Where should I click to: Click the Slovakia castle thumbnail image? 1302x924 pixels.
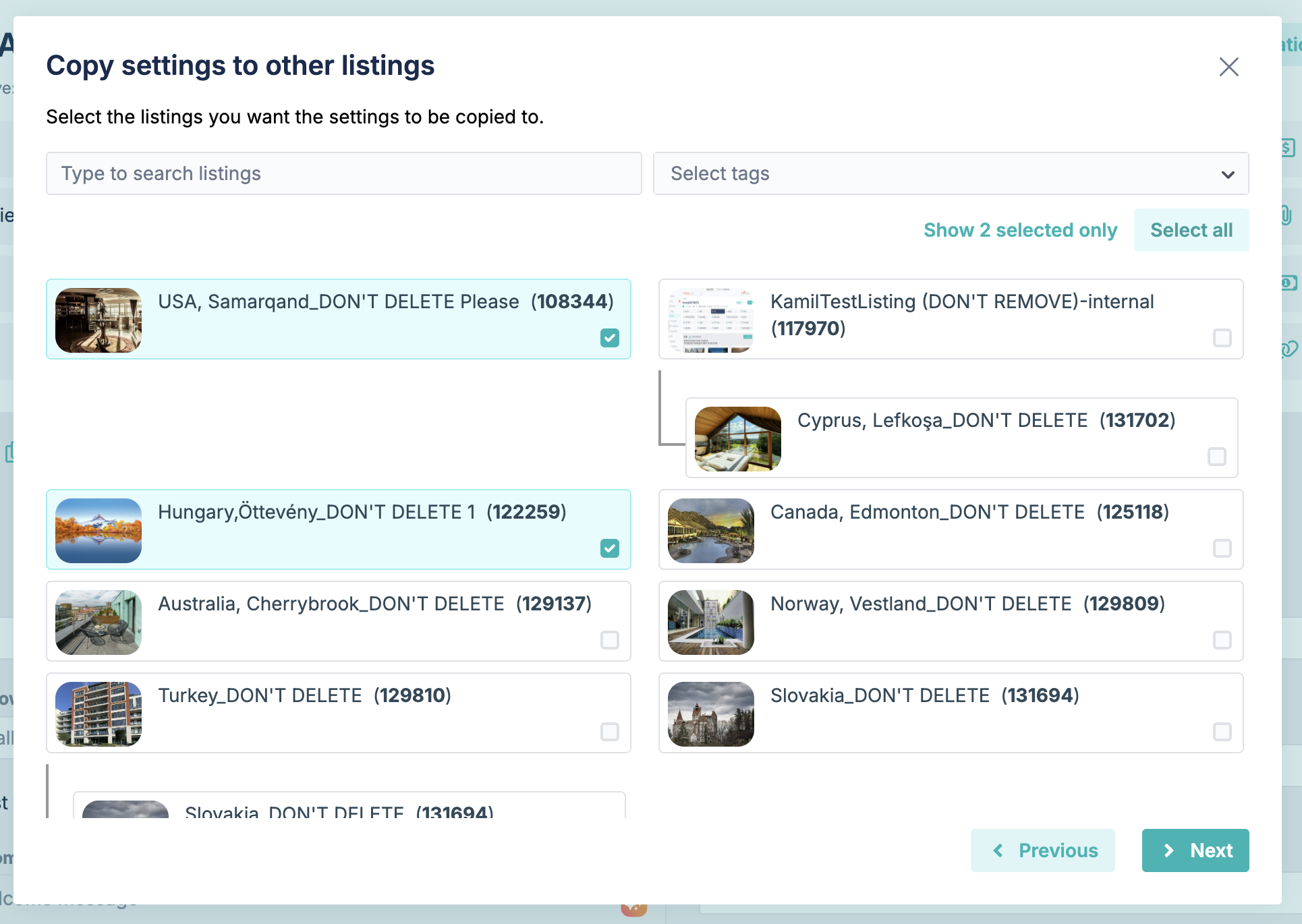click(711, 714)
